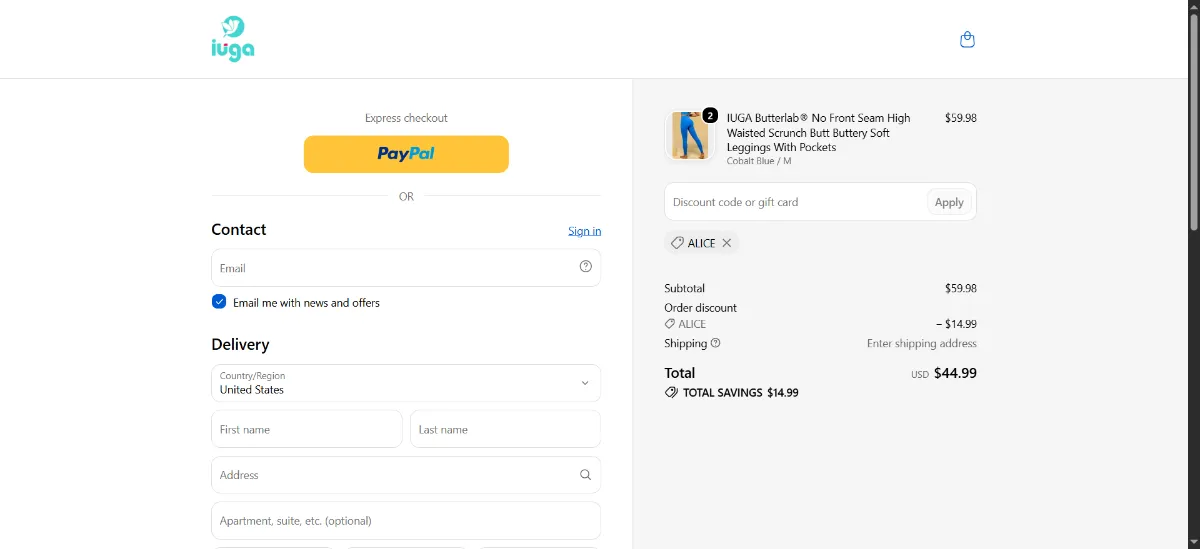
Task: Focus the Address field
Action: tap(406, 475)
